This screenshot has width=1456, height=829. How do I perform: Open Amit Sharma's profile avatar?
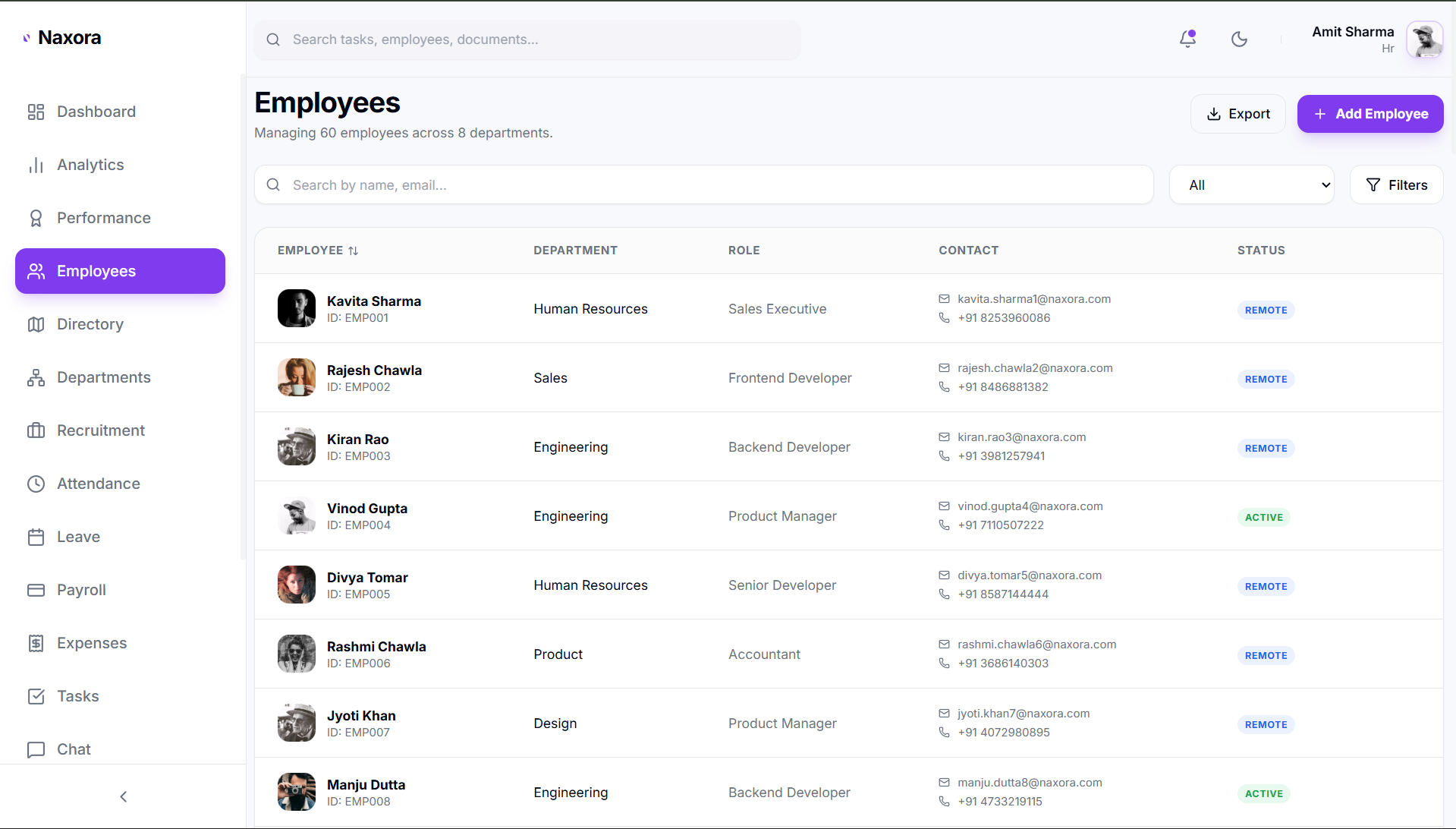1424,39
